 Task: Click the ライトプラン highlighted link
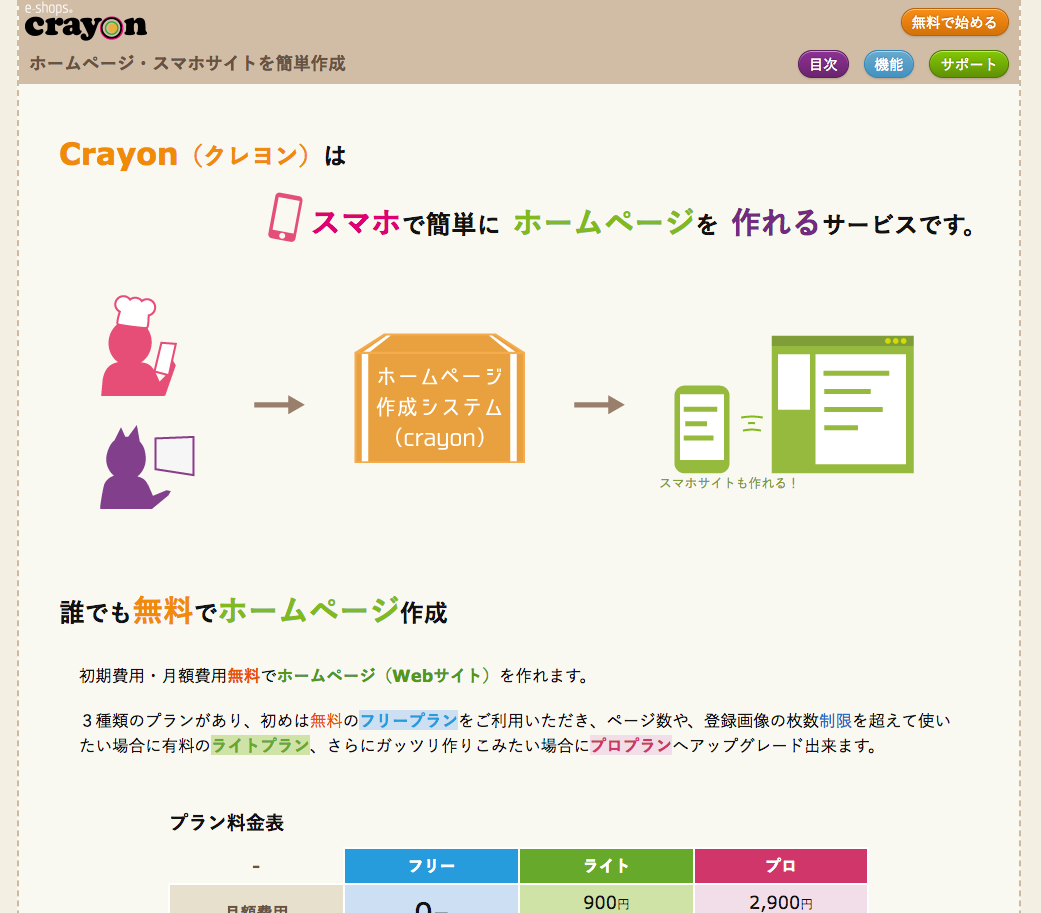click(x=260, y=746)
